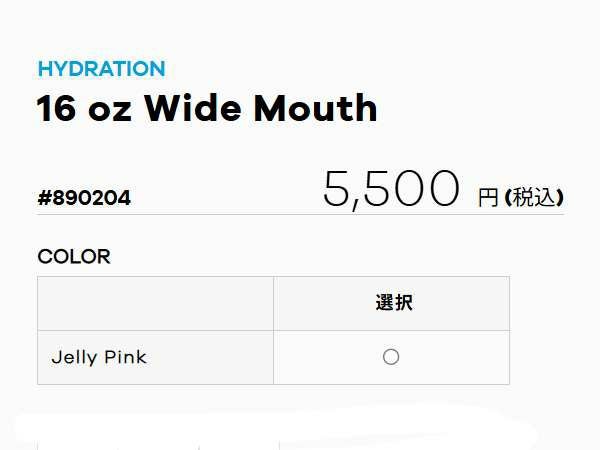Image resolution: width=600 pixels, height=450 pixels.
Task: Click the 選択 column header
Action: click(x=391, y=304)
